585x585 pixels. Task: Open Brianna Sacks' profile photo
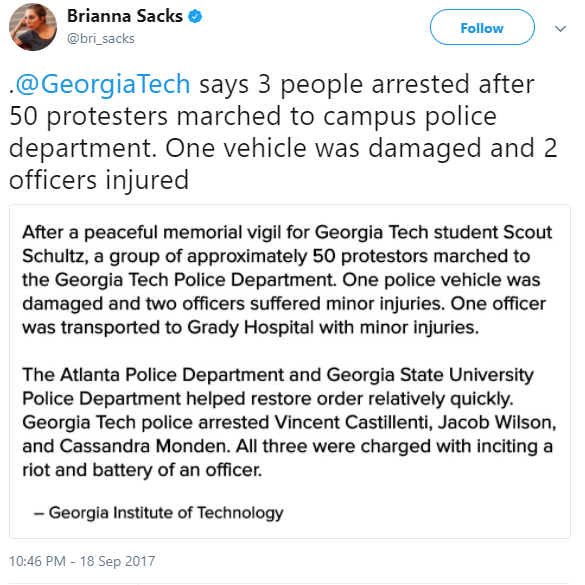(x=33, y=27)
